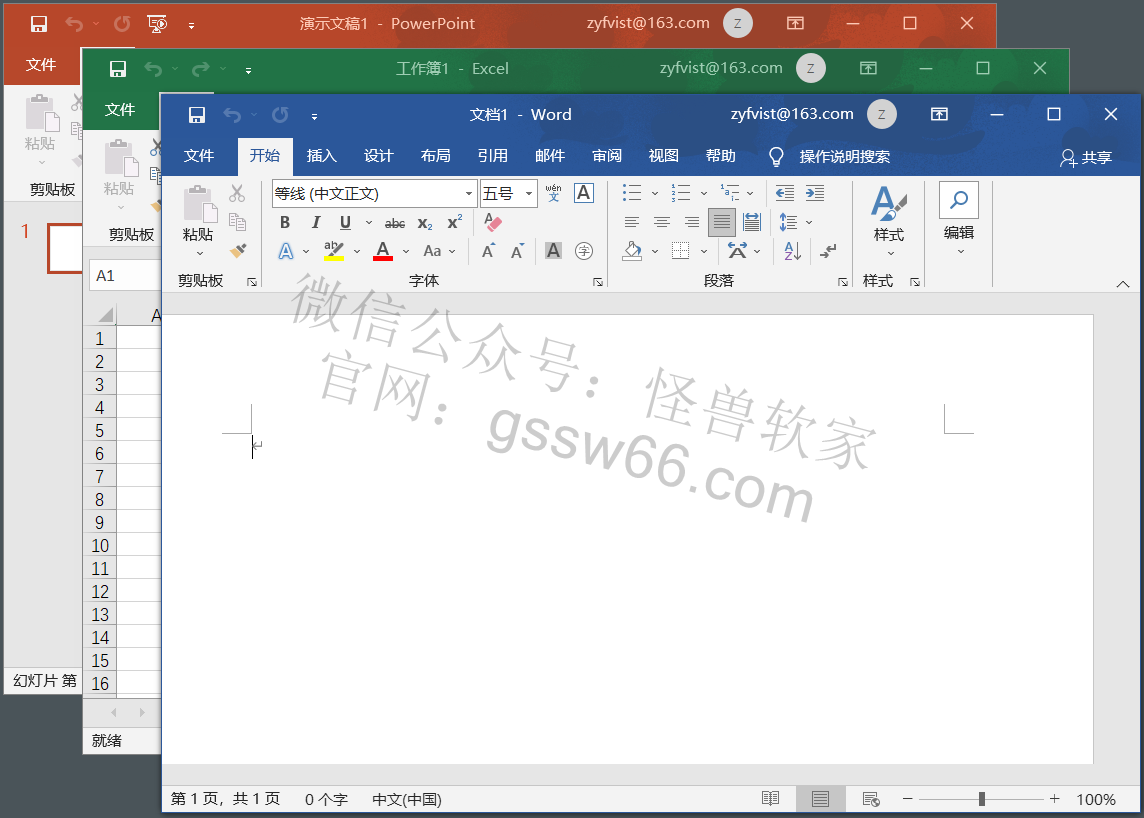Undo the last action in Word
1144x818 pixels.
point(232,115)
